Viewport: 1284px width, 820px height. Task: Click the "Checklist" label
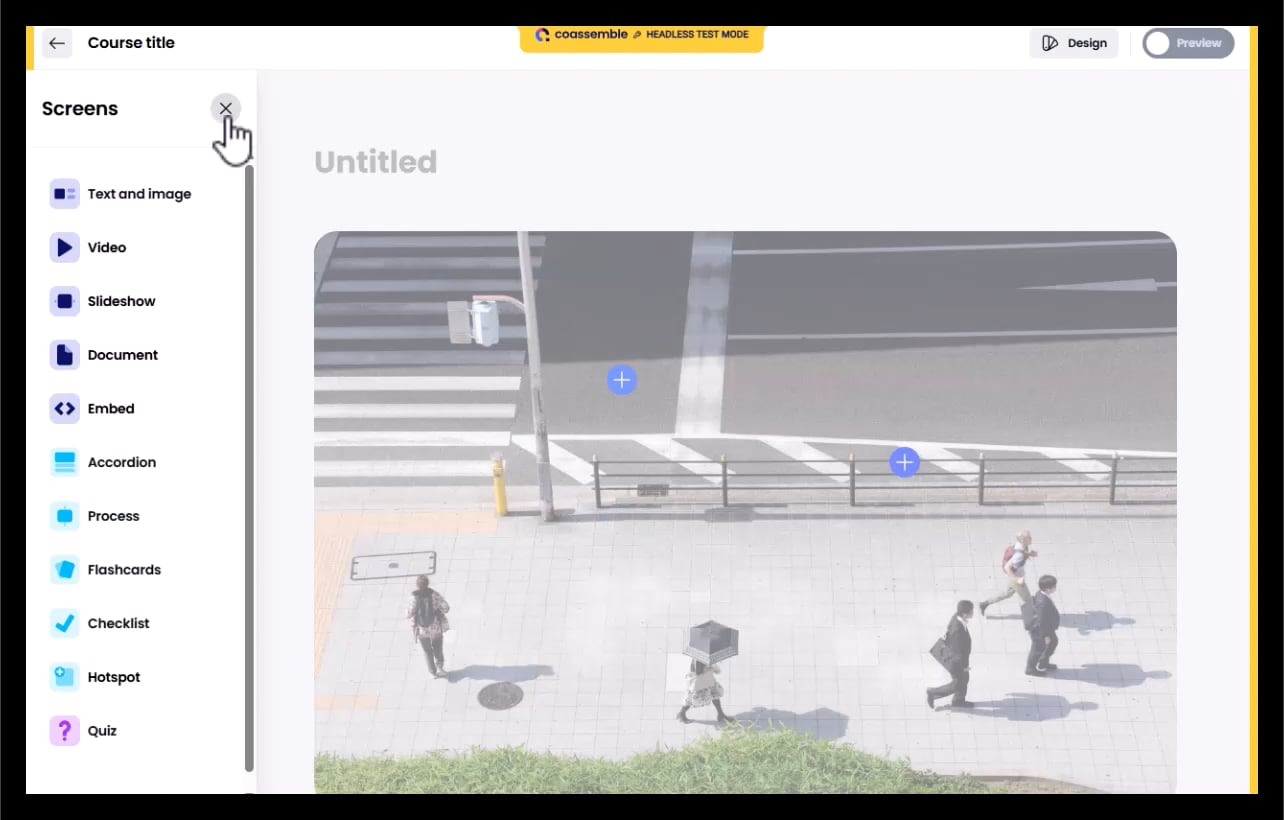tap(119, 623)
